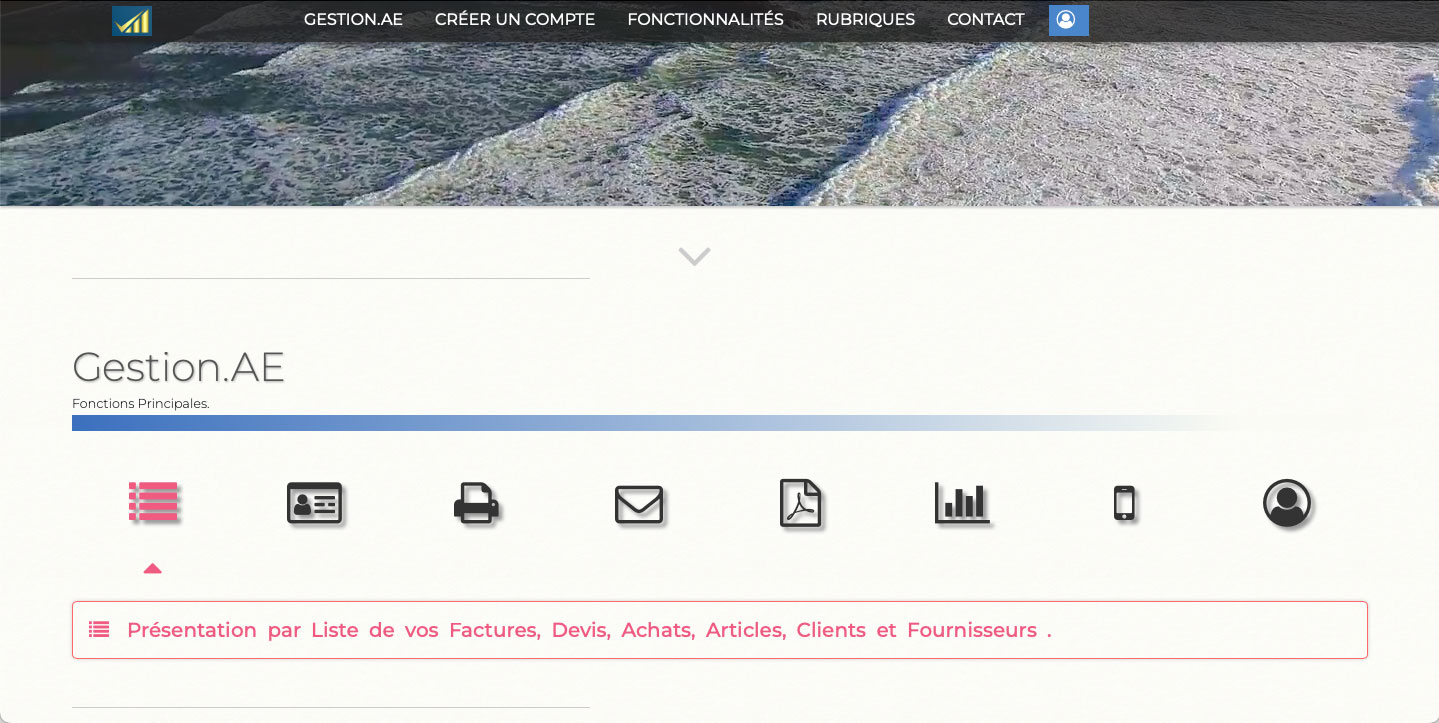Select the pink list presentation icon

153,502
